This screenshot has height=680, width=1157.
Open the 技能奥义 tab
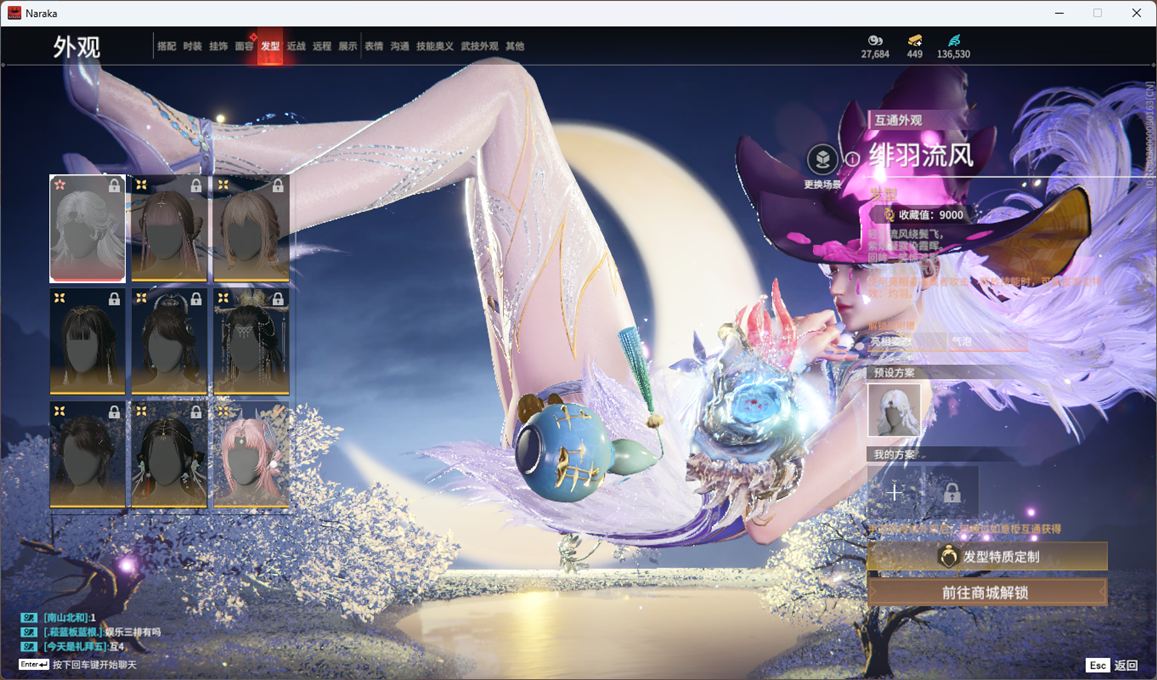coord(435,46)
